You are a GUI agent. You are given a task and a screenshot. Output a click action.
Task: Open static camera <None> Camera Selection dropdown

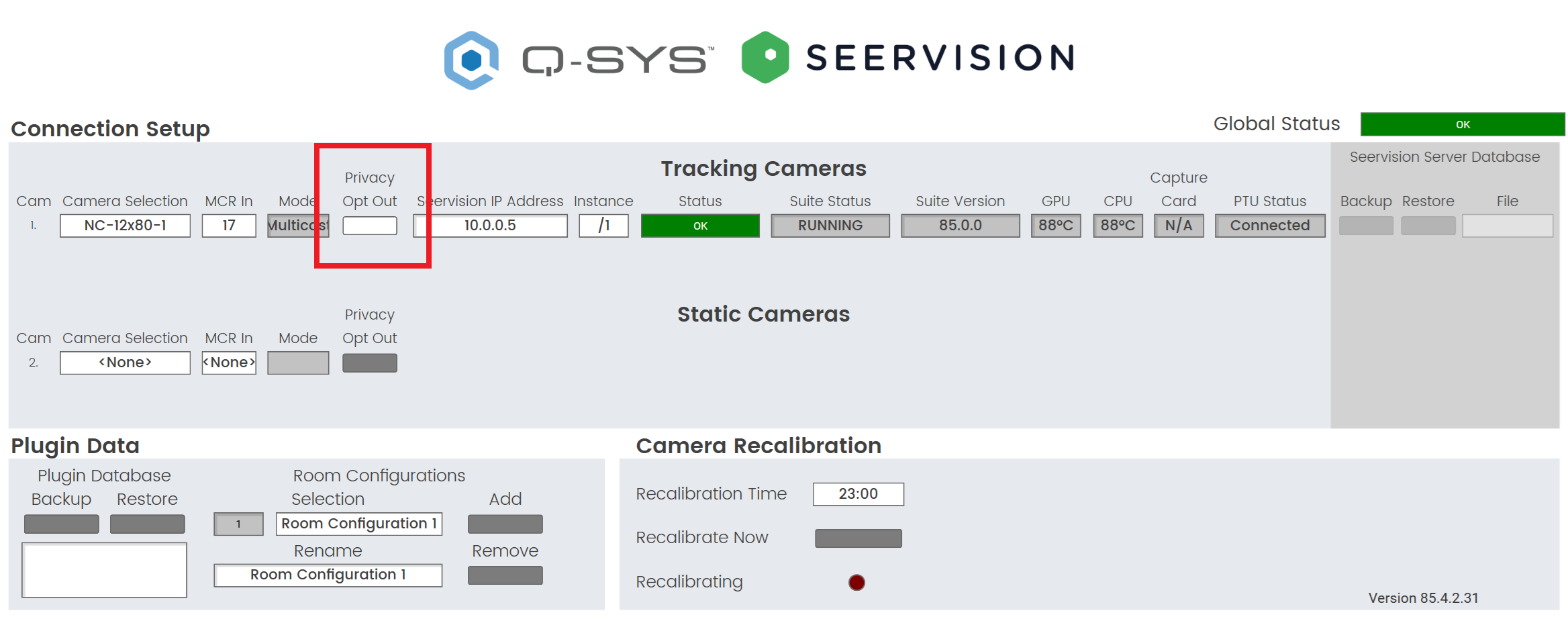(125, 363)
